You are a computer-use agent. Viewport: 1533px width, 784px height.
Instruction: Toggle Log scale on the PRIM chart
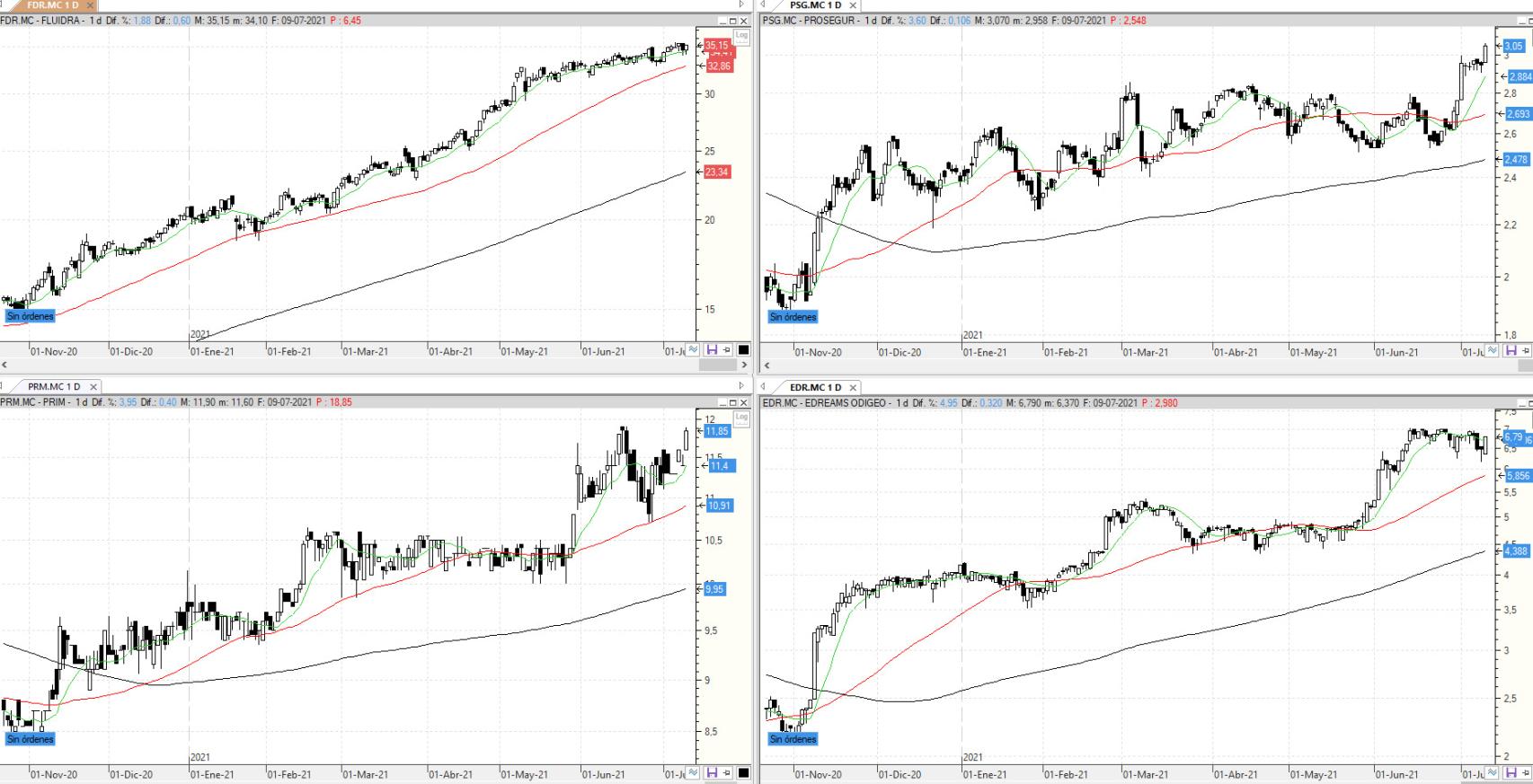tap(740, 418)
